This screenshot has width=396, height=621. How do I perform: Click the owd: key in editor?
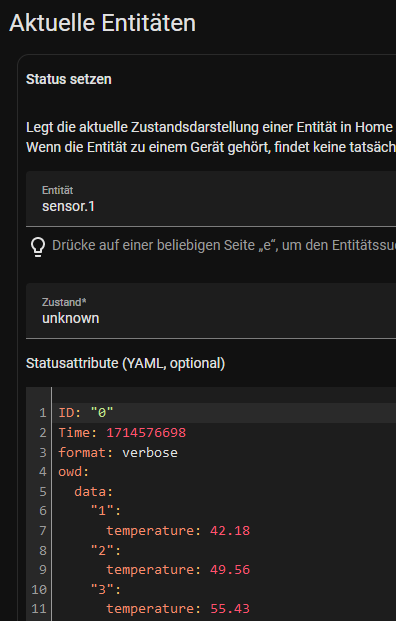pyautogui.click(x=74, y=472)
